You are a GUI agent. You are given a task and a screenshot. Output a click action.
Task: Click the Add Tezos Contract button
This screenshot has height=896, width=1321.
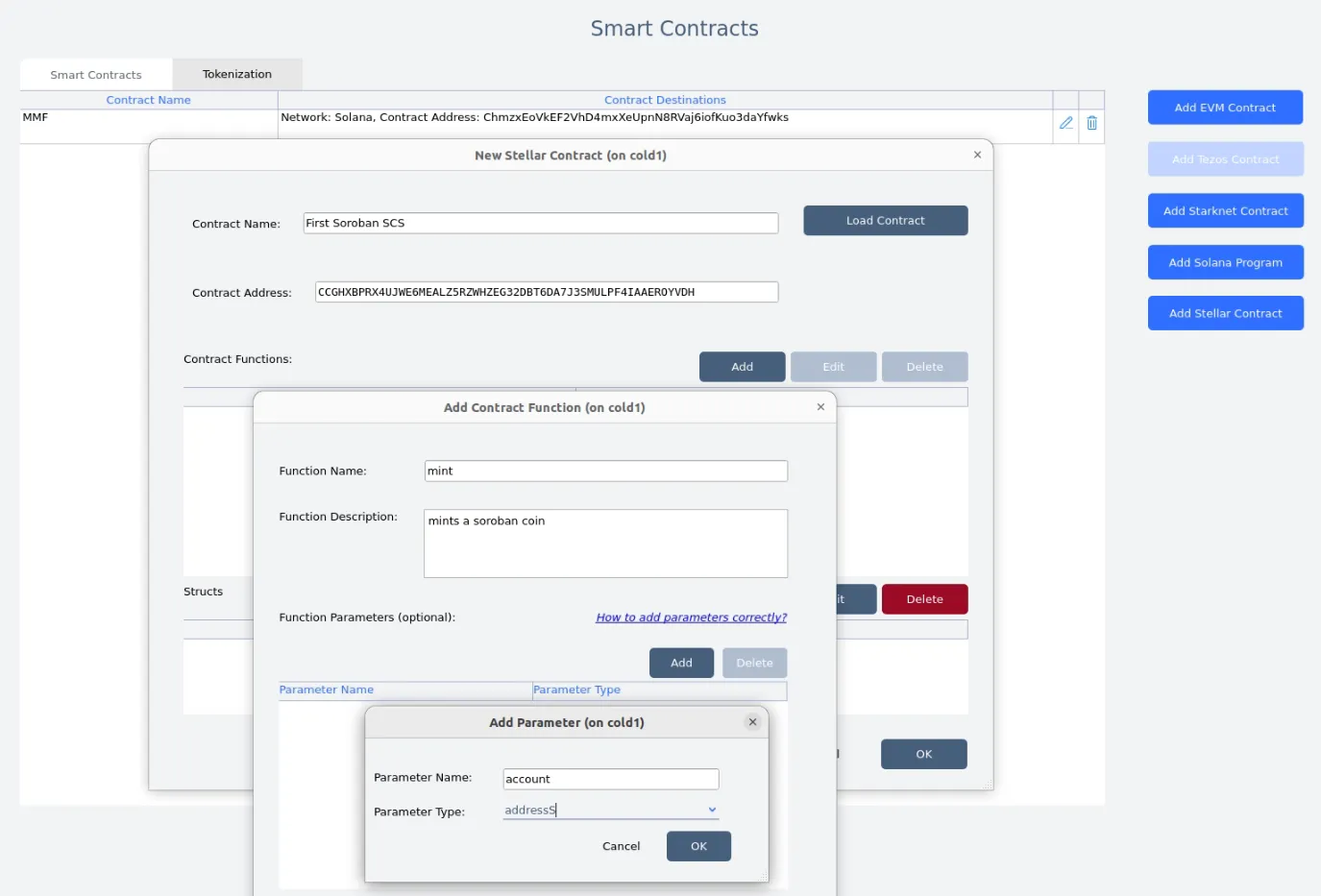coord(1225,159)
